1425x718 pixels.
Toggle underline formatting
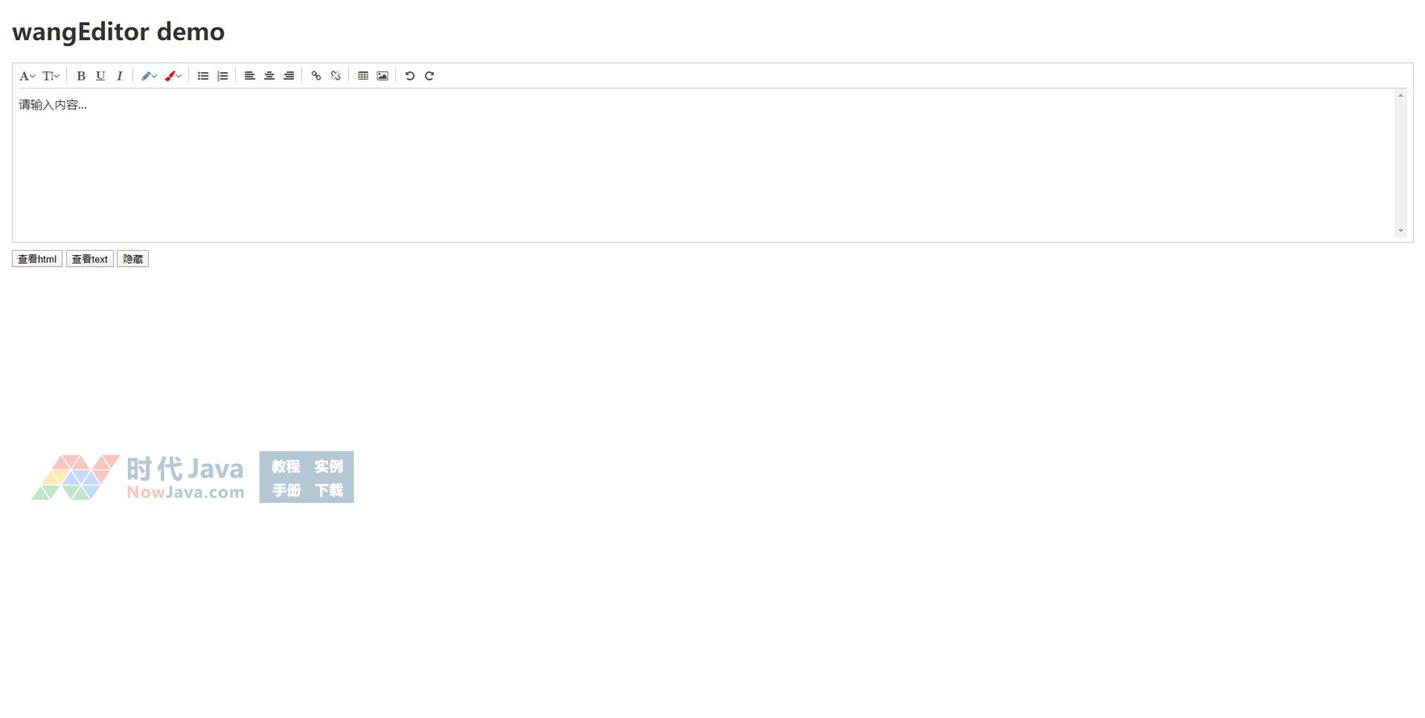(x=100, y=76)
